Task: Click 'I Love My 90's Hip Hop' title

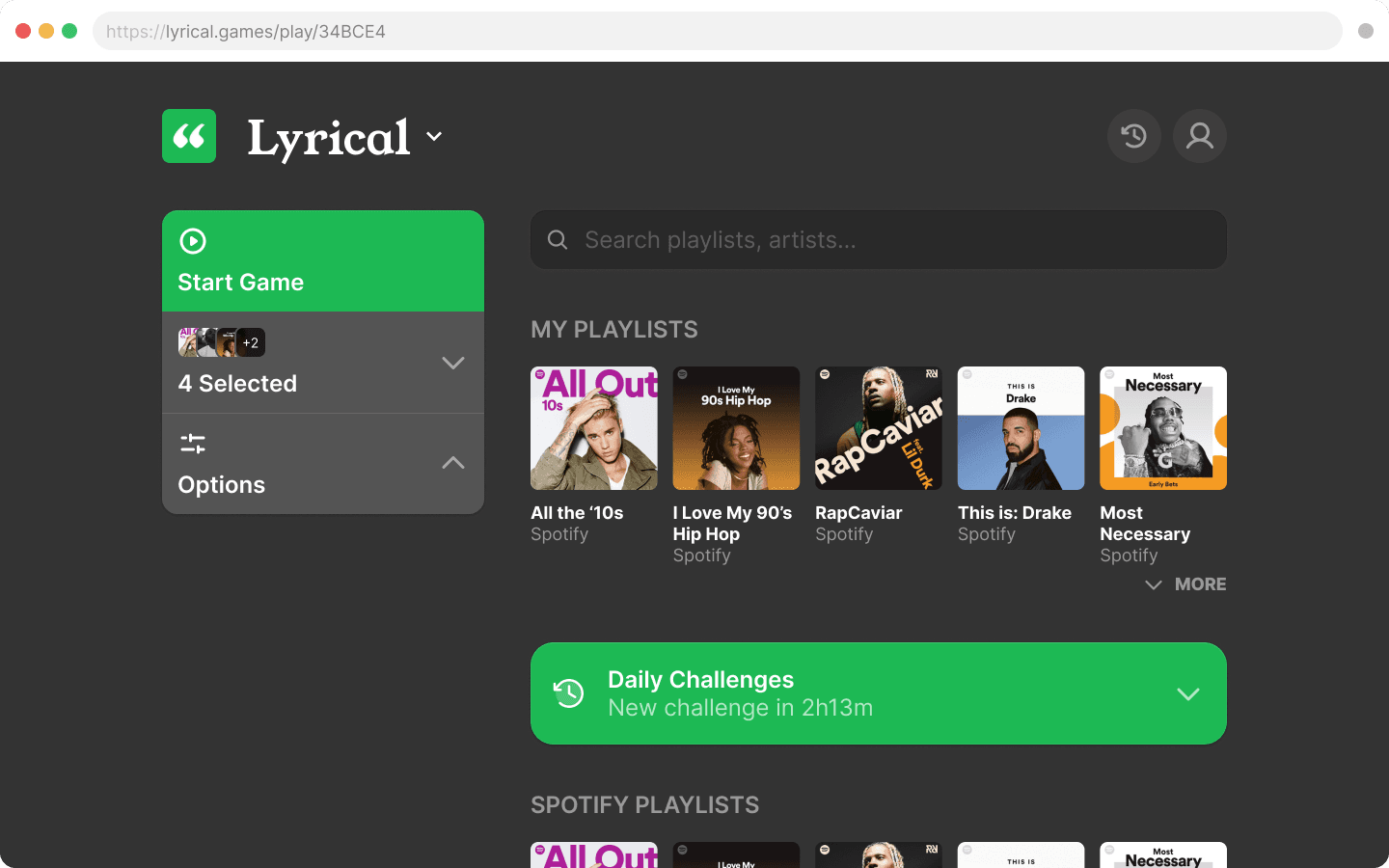Action: click(732, 524)
